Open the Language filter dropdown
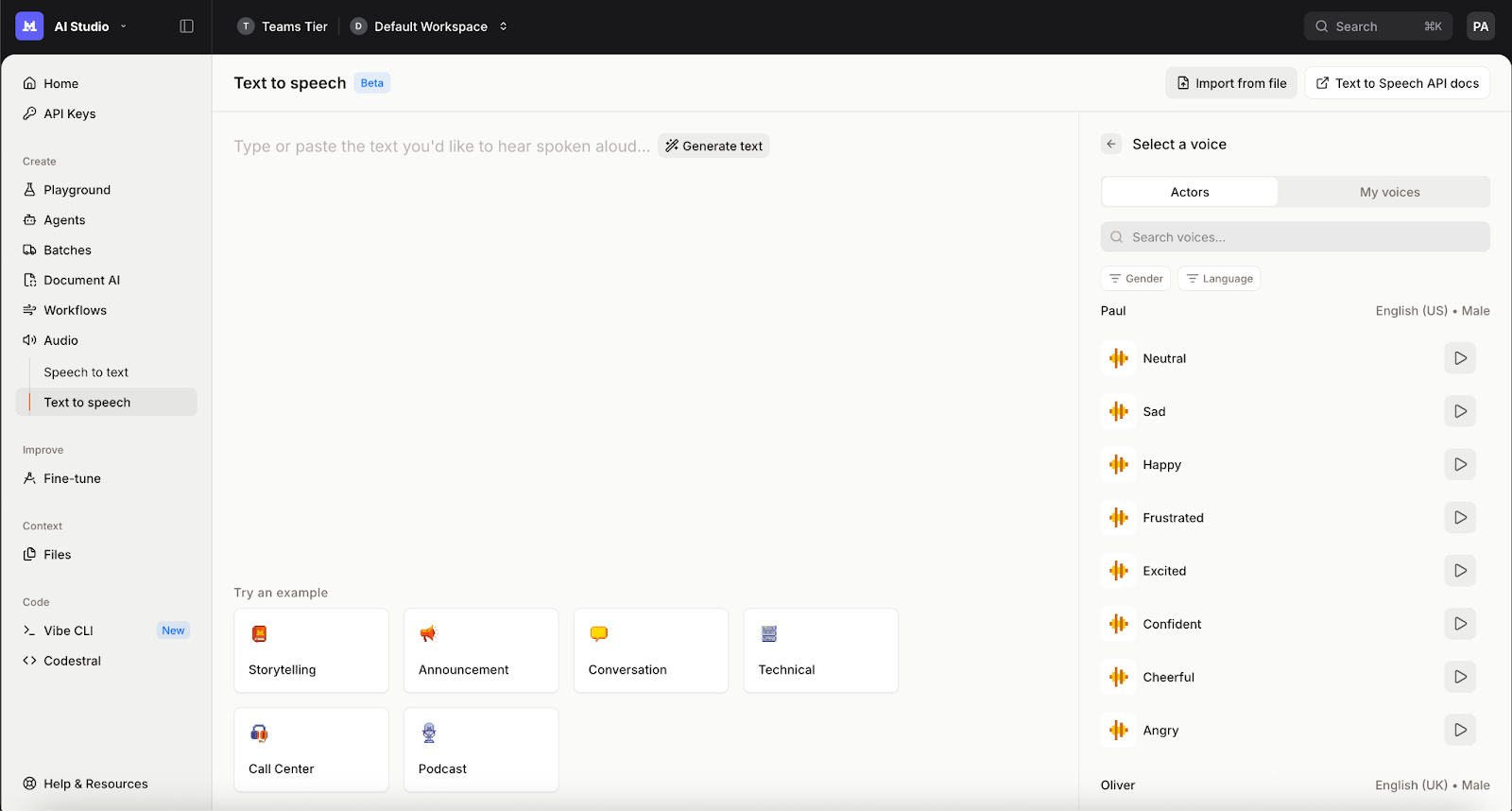This screenshot has height=811, width=1512. pos(1219,279)
